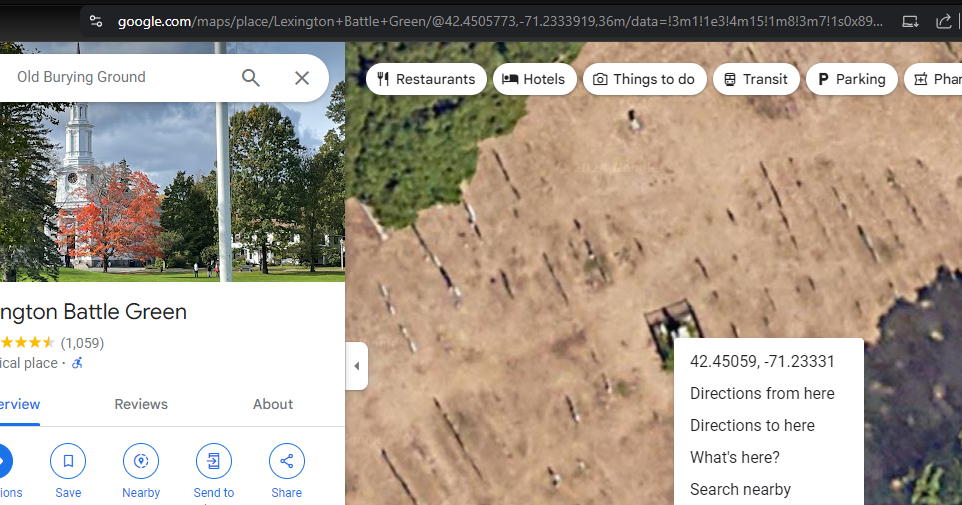Screen dimensions: 962x505
Task: Filter map by Restaurants
Action: coord(426,79)
